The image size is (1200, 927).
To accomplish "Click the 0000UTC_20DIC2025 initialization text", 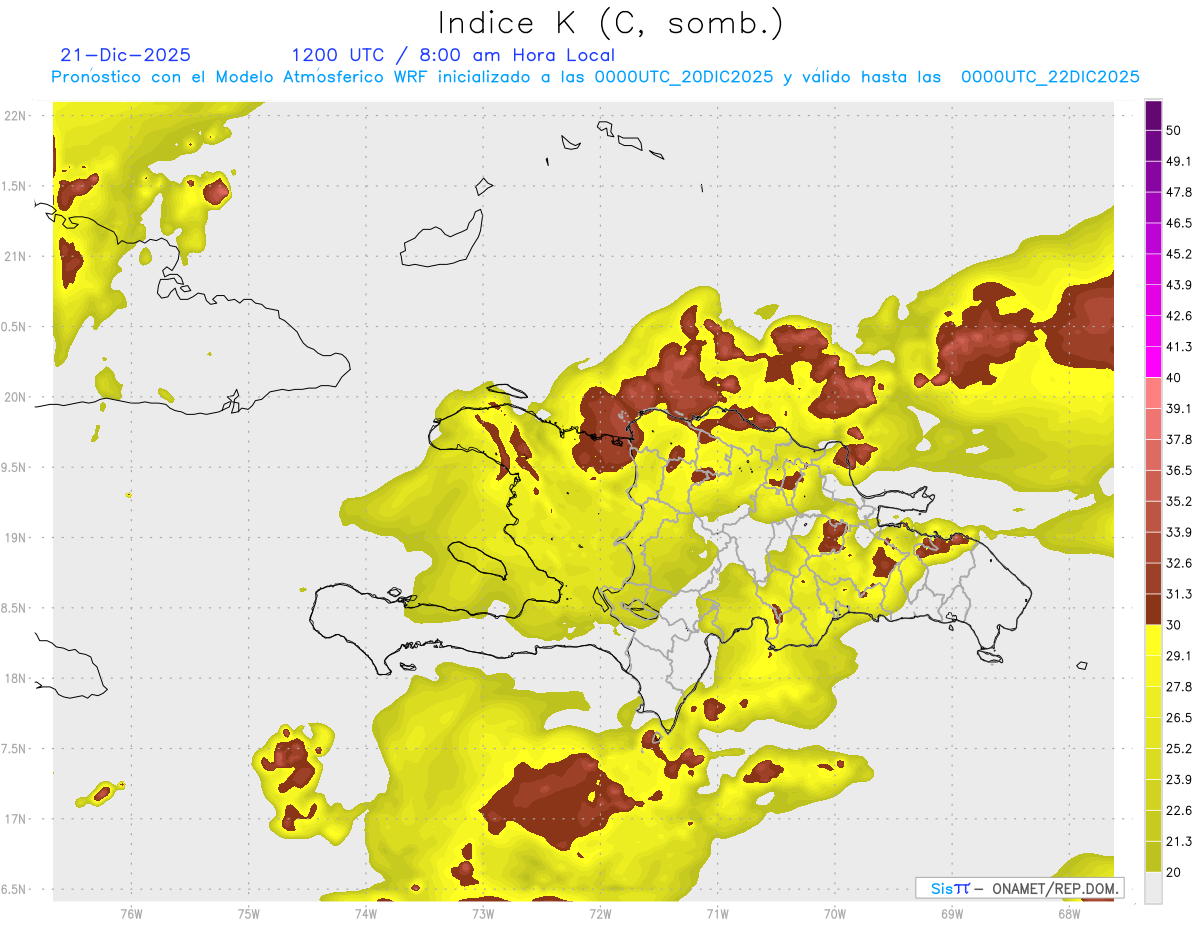I will [x=684, y=77].
